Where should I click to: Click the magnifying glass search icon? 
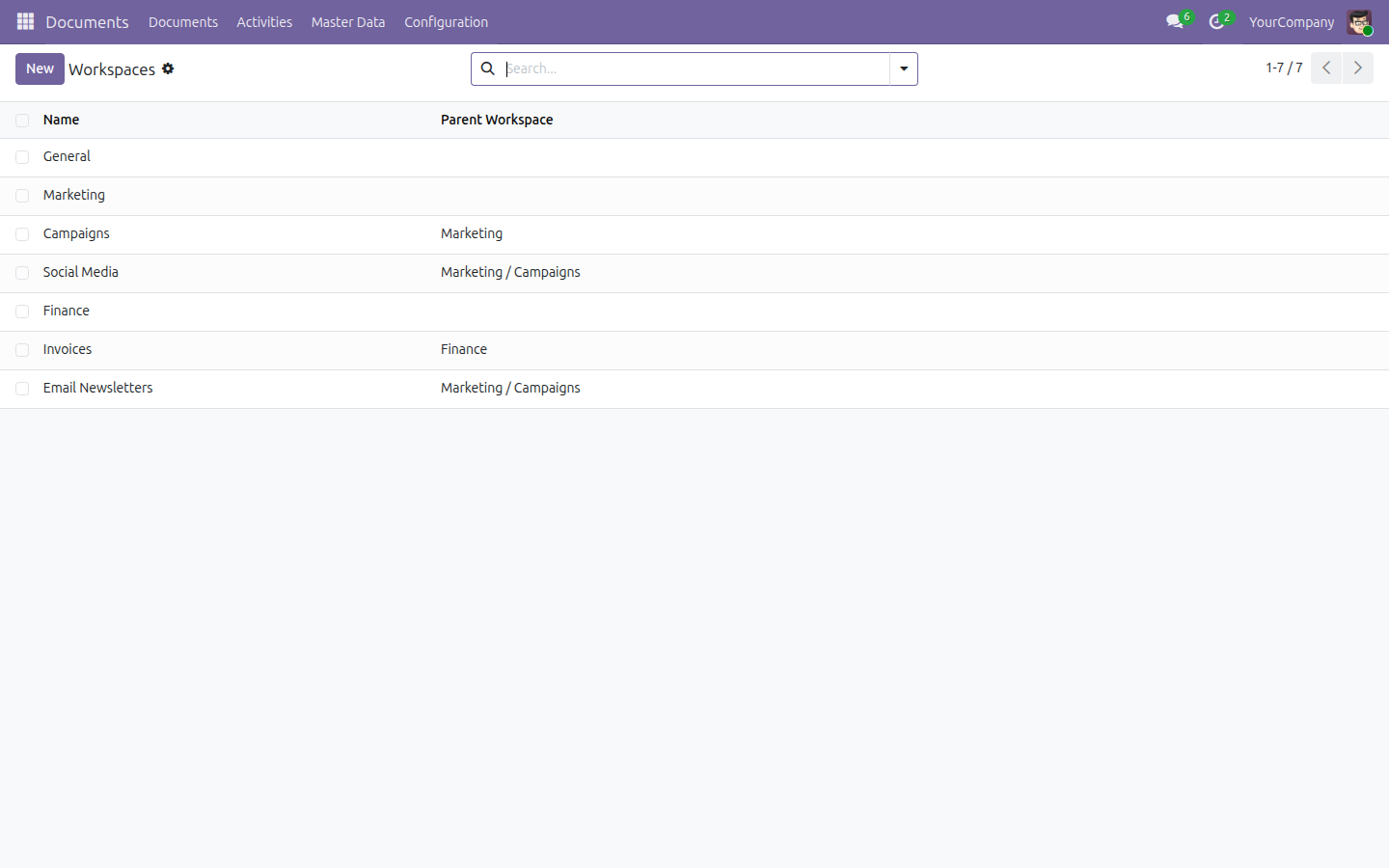(488, 68)
